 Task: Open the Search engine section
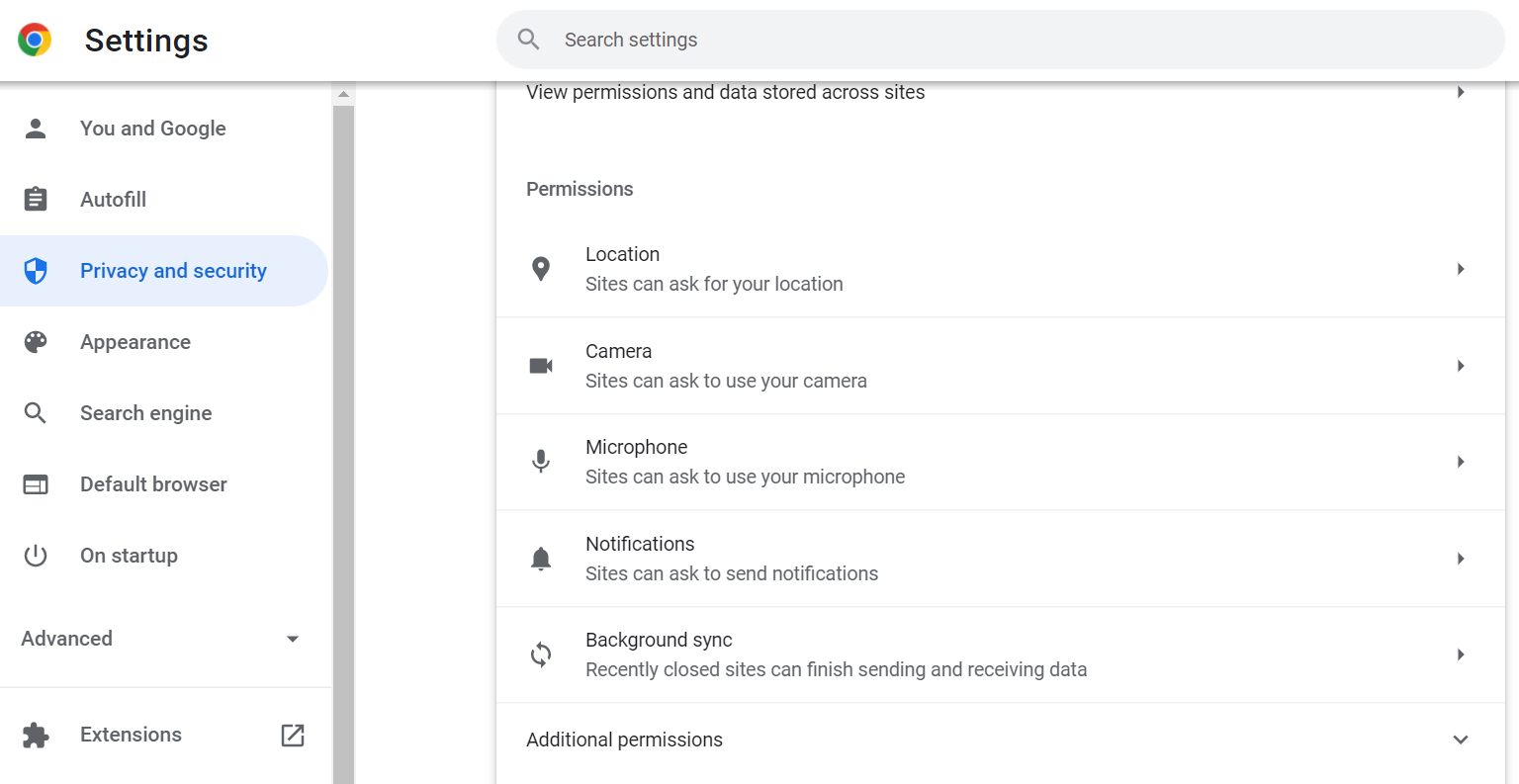coord(145,413)
